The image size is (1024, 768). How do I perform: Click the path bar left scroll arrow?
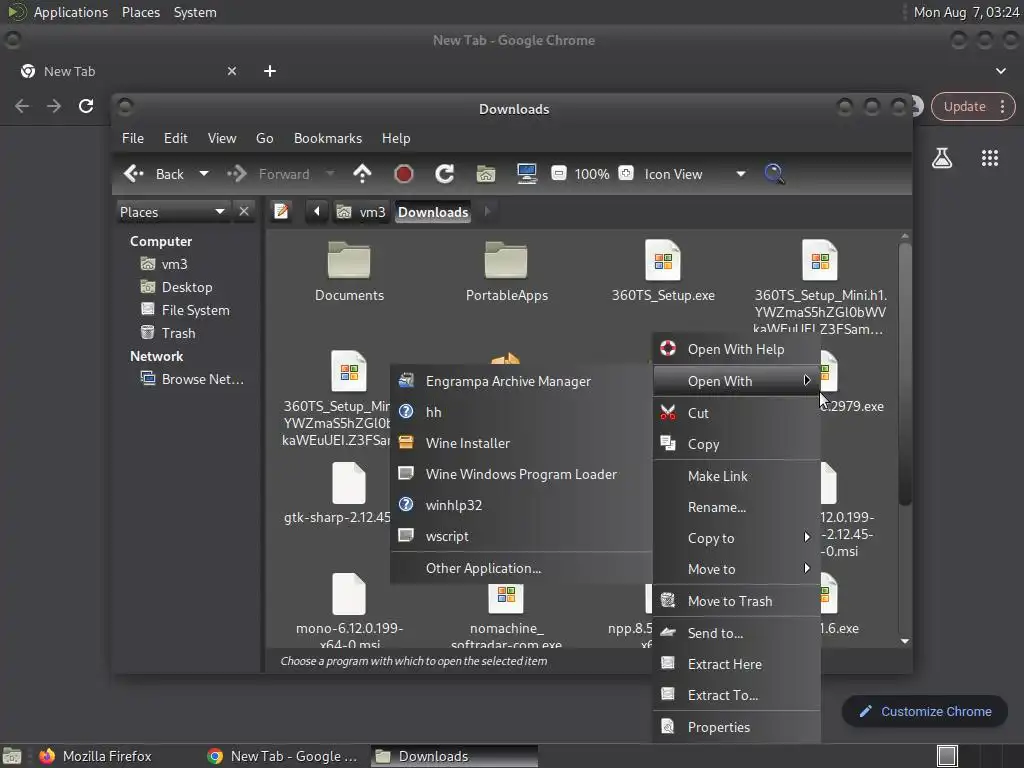pyautogui.click(x=317, y=212)
